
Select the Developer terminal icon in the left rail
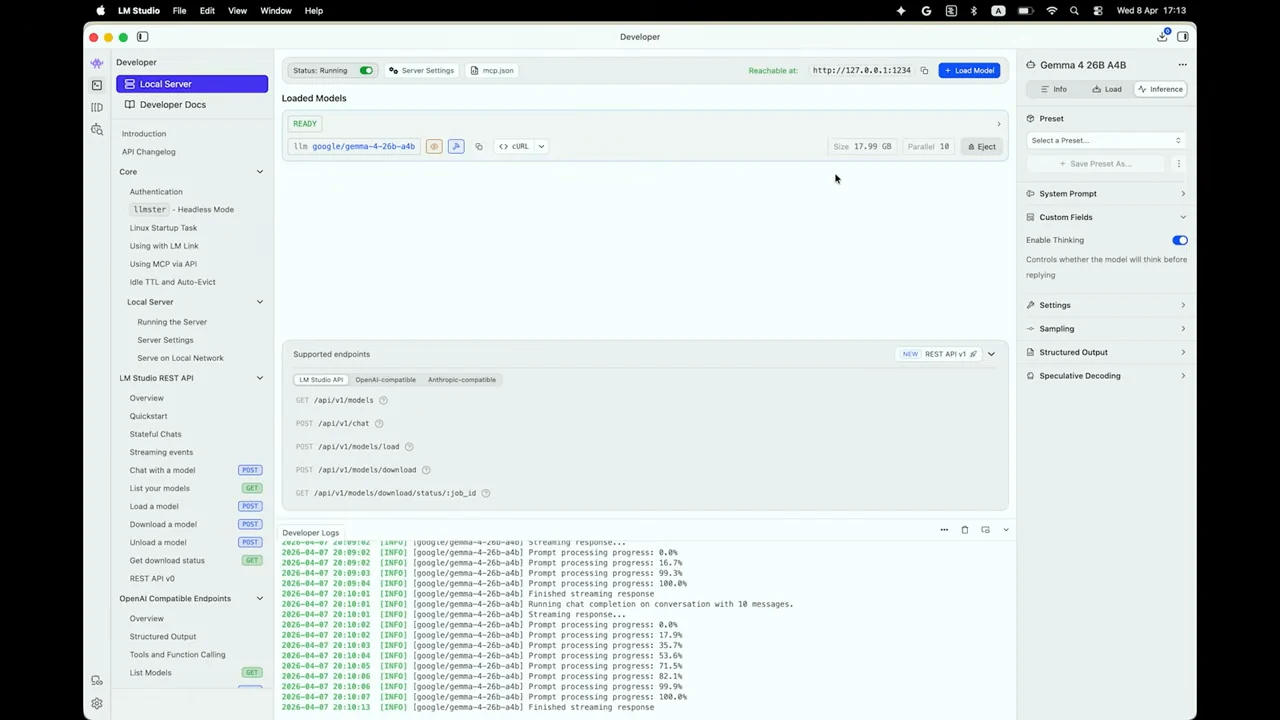coord(97,85)
